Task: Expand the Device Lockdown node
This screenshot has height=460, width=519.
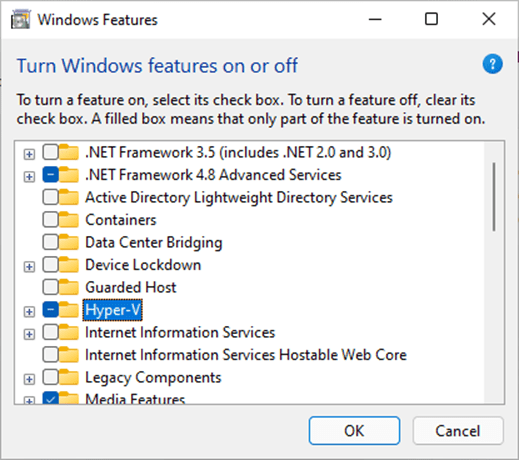Action: point(29,267)
